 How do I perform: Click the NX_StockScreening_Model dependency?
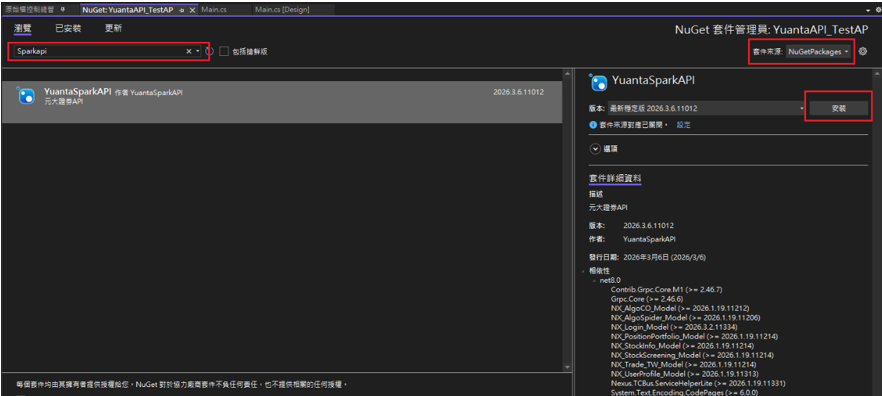[x=692, y=356]
